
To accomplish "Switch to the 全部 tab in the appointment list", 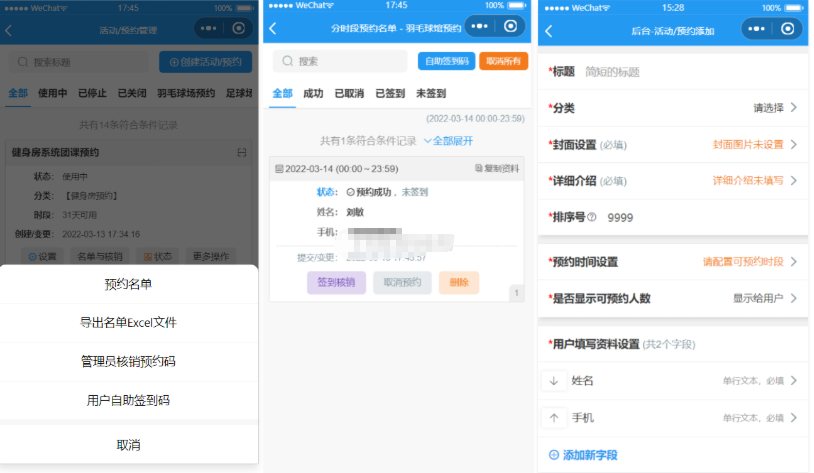I will [282, 93].
